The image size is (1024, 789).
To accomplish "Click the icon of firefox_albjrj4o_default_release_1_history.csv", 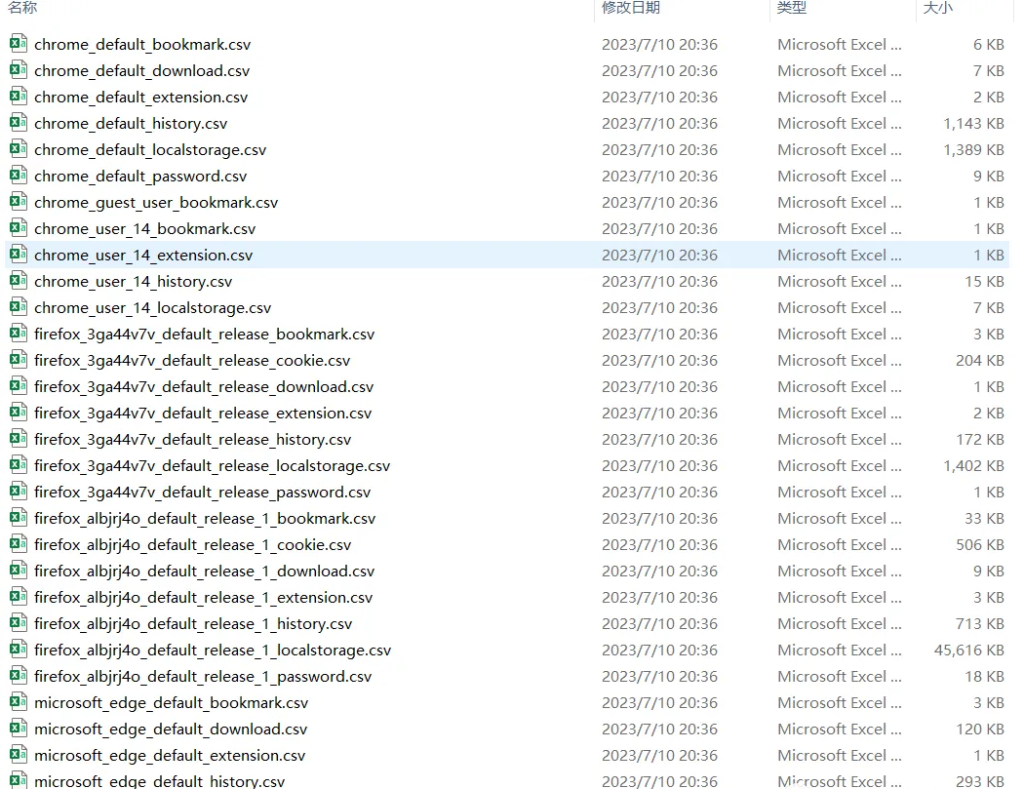I will coord(18,623).
